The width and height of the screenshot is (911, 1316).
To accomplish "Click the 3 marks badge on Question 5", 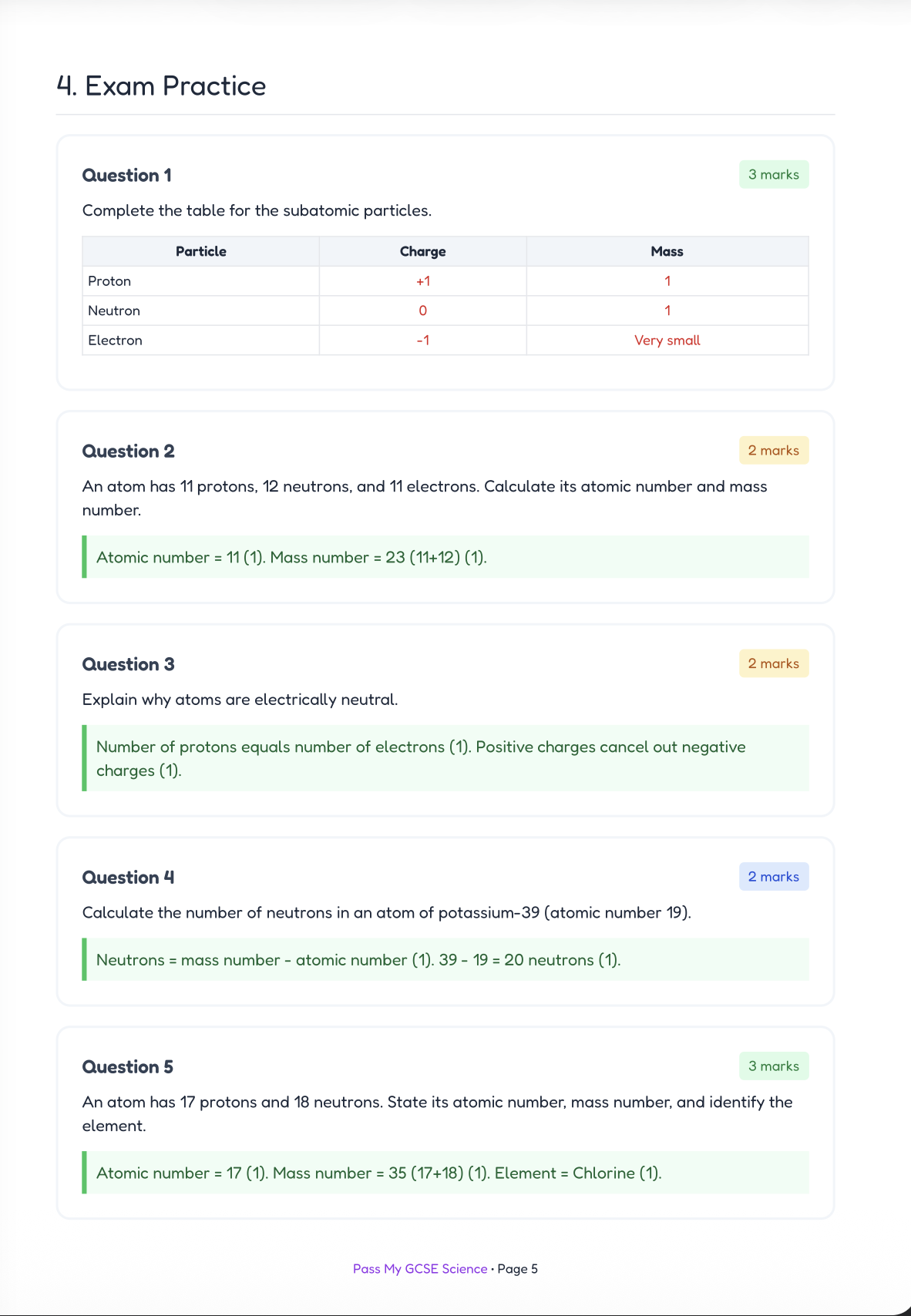I will tap(773, 1066).
